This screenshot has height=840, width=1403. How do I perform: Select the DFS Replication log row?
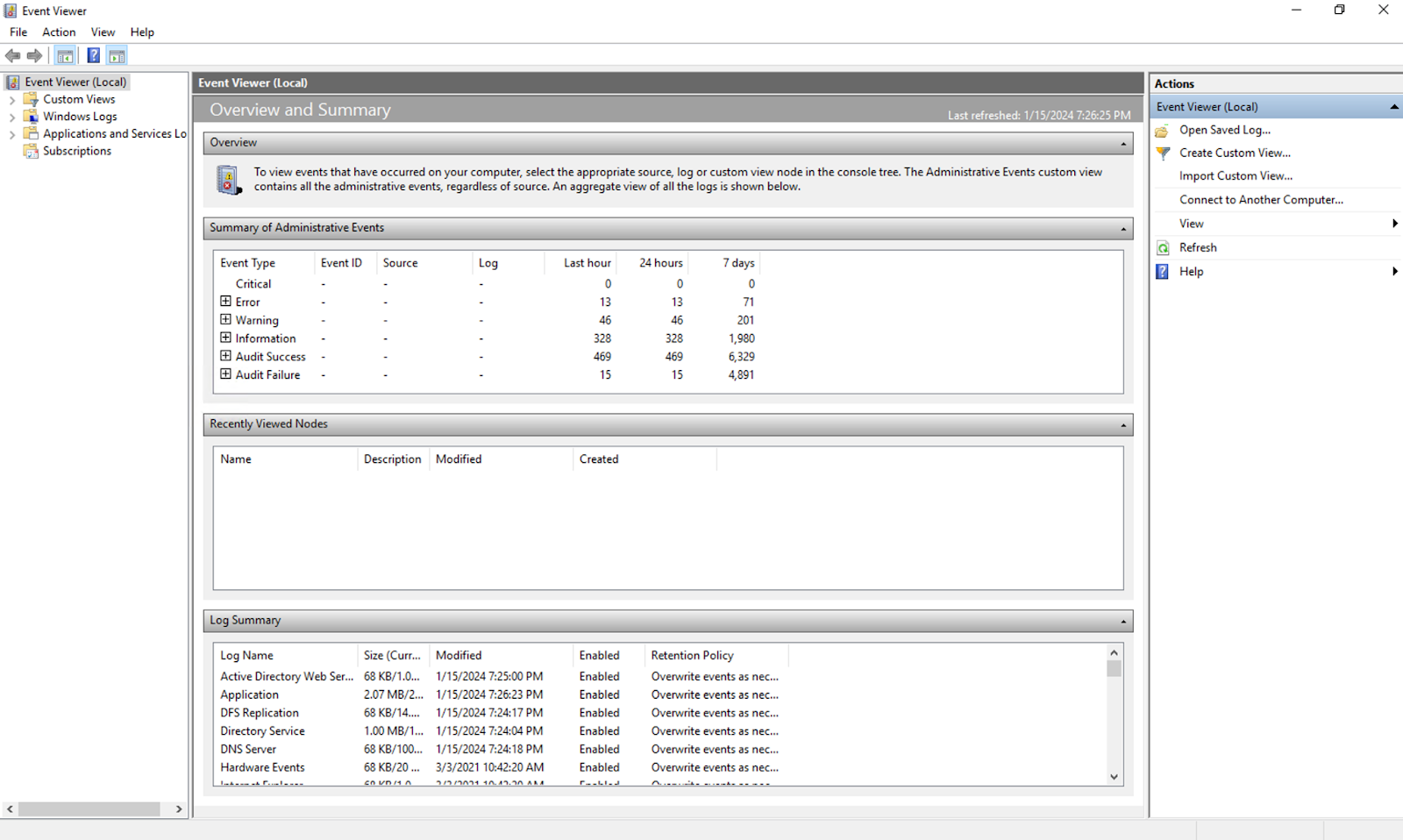(x=500, y=713)
